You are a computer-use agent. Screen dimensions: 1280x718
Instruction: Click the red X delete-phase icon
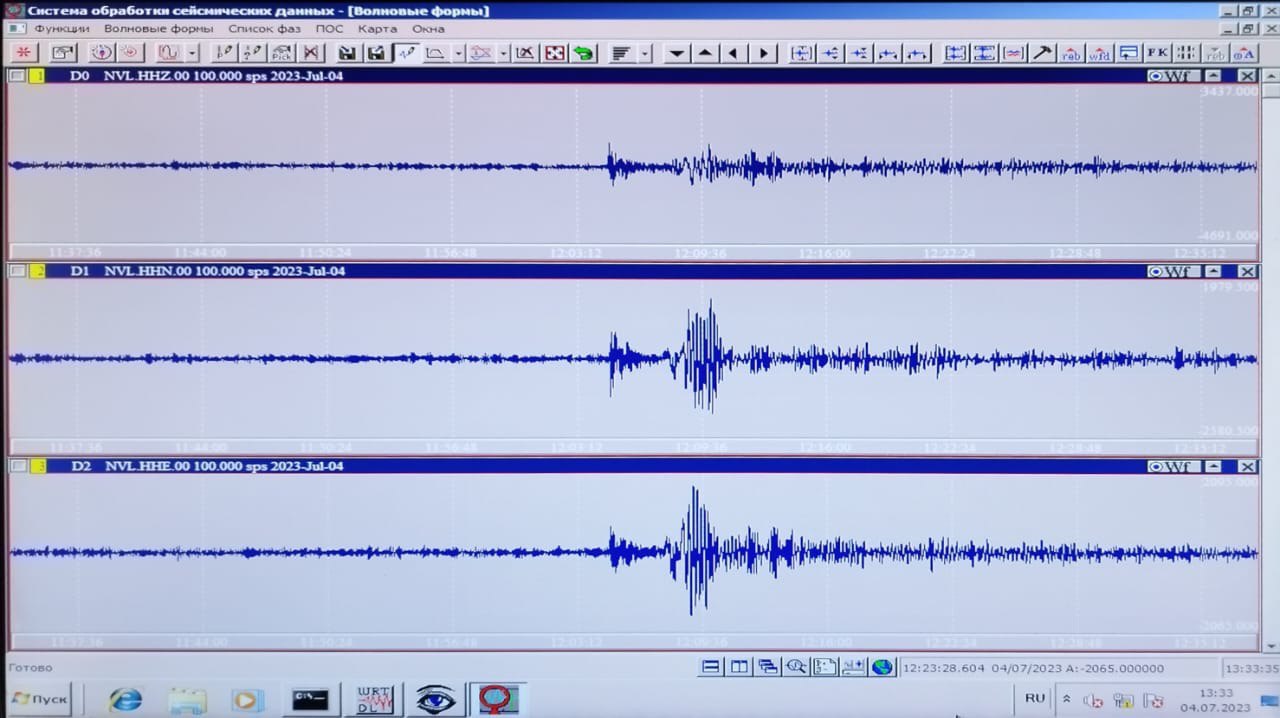pos(311,53)
